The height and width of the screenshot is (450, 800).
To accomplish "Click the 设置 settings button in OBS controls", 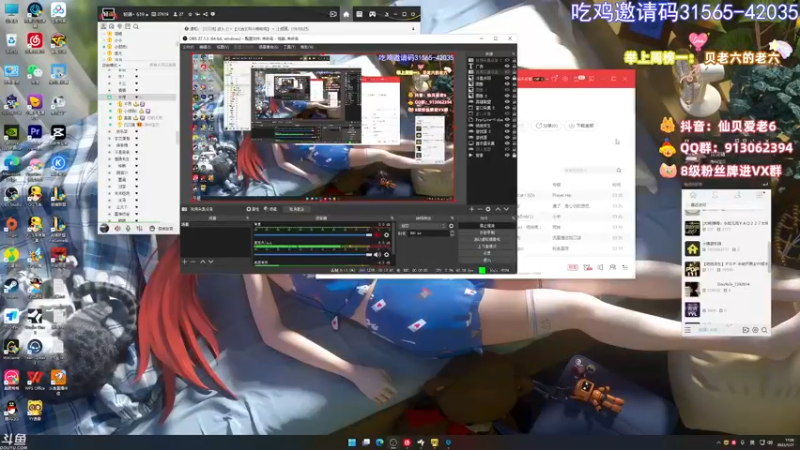I will (487, 253).
